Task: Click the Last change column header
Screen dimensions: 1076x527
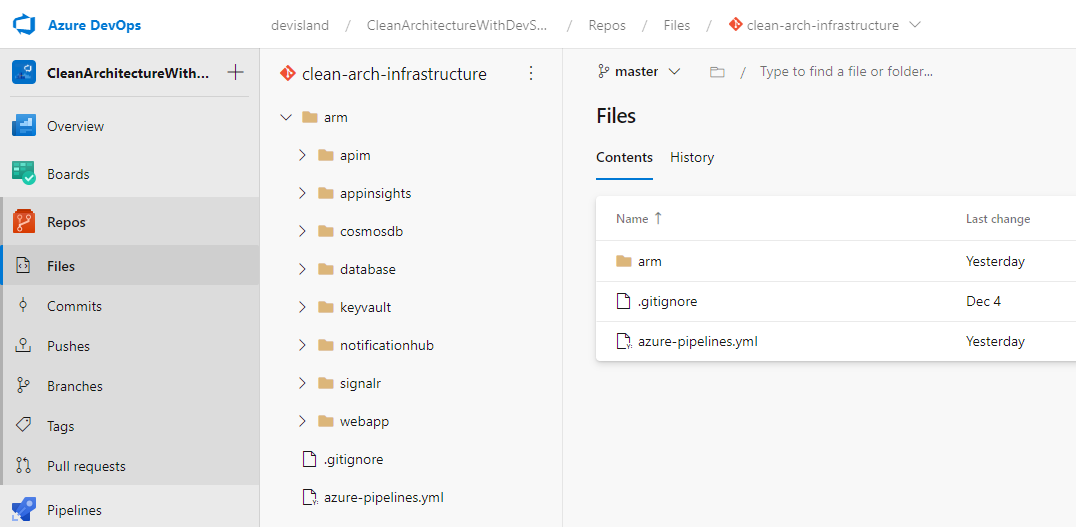Action: point(998,219)
